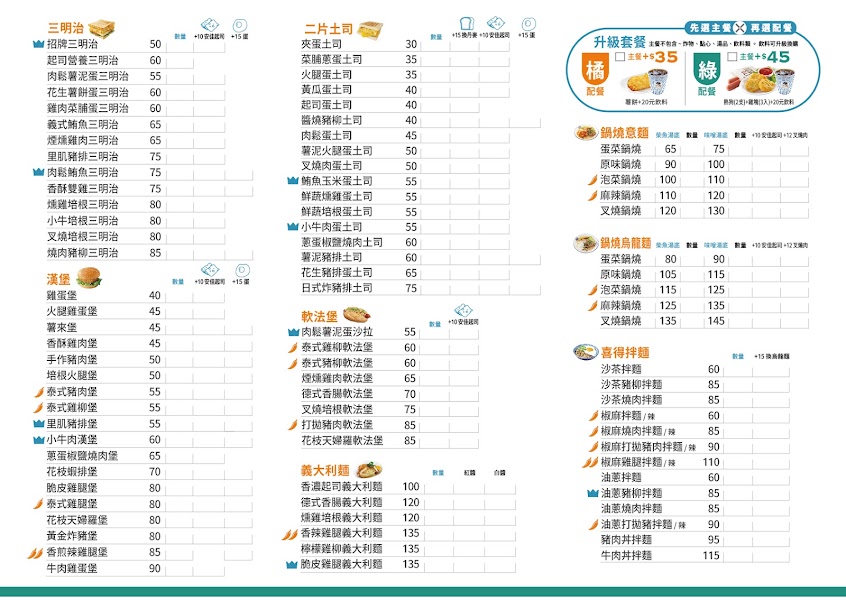Image resolution: width=846 pixels, height=600 pixels.
Task: Click the green 綠 配餐 badge
Action: [x=707, y=74]
